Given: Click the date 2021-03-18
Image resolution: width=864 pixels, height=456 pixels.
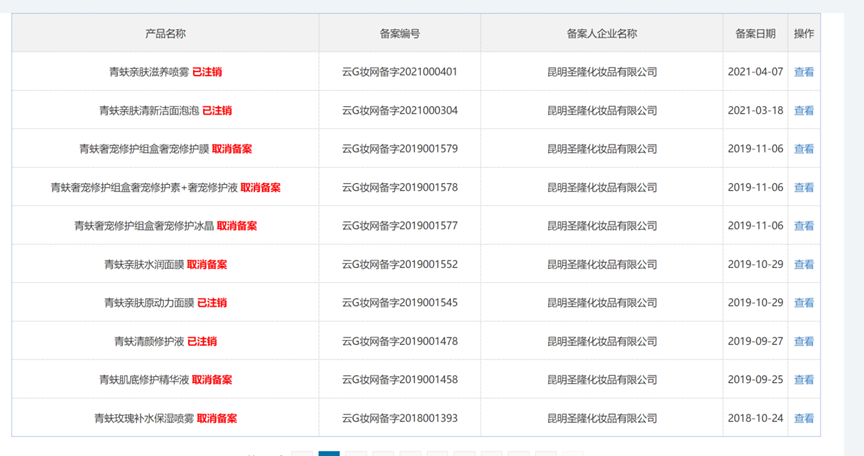Looking at the screenshot, I should (755, 111).
